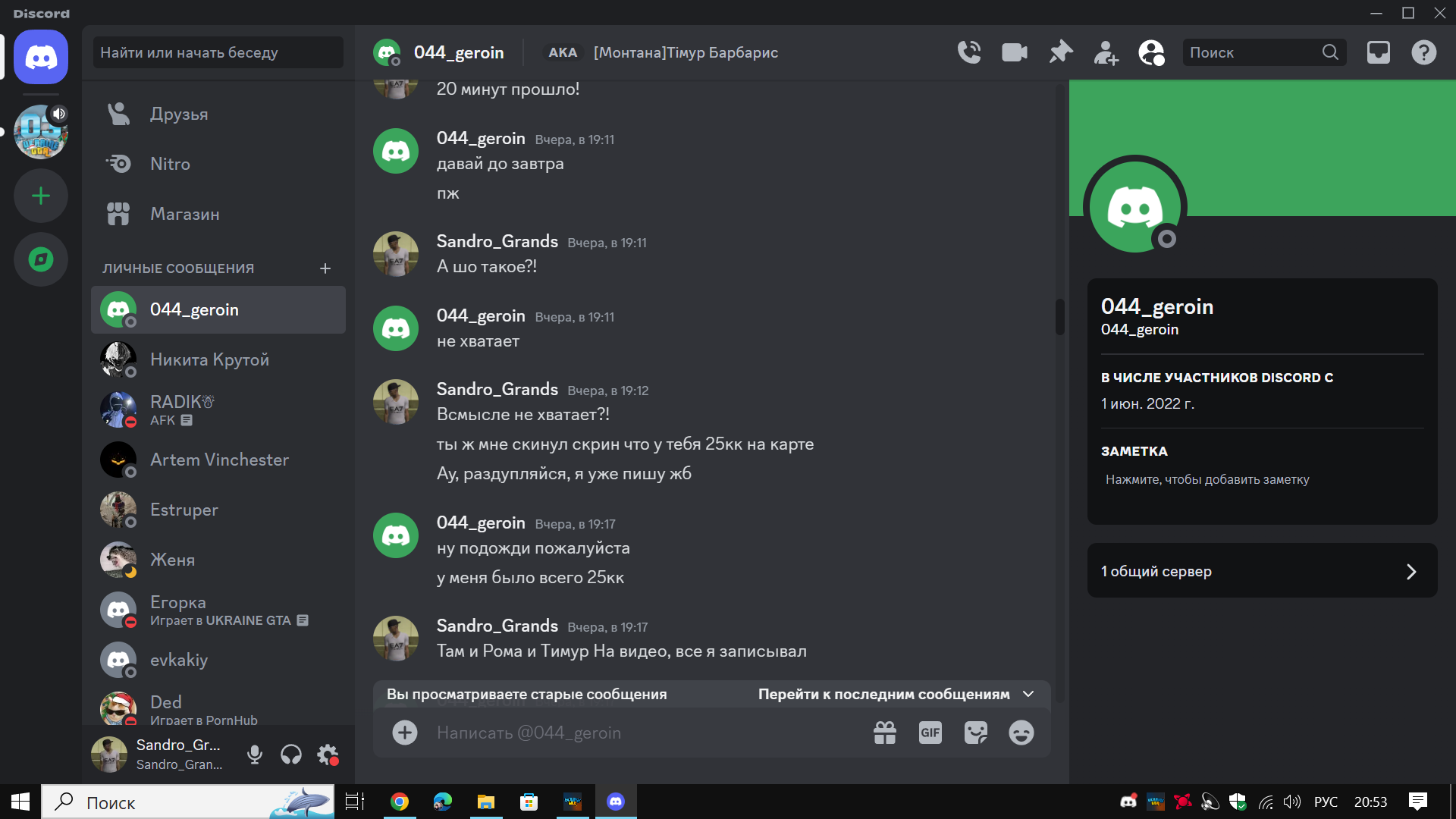
Task: Open the Магазин shop page
Action: [x=218, y=214]
